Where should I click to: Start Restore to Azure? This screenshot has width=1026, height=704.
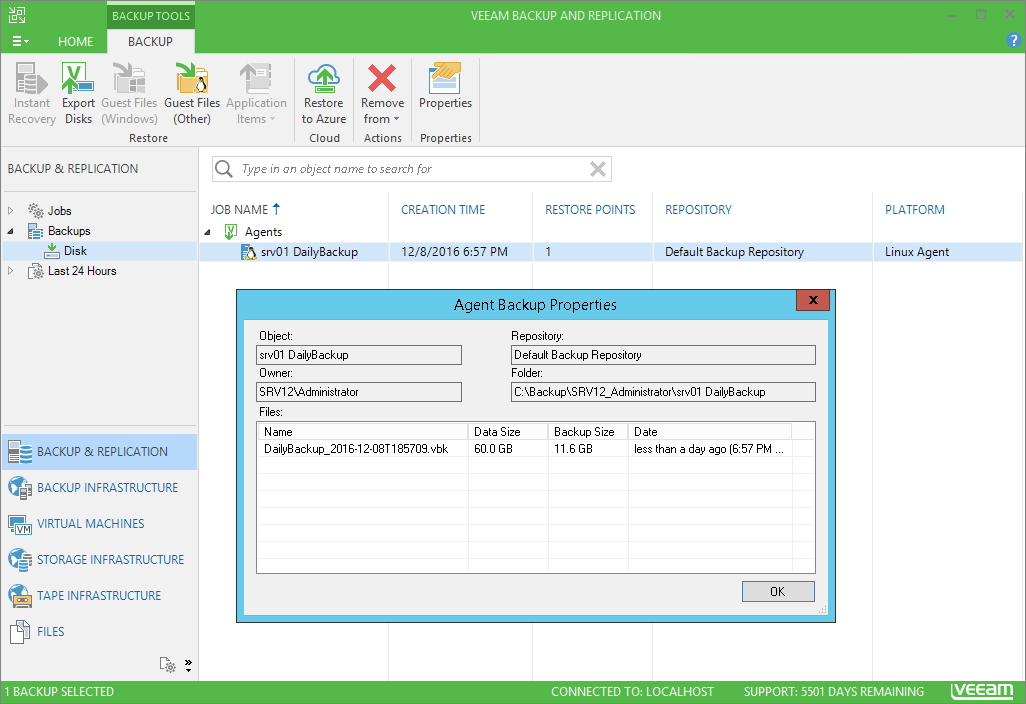pos(324,94)
